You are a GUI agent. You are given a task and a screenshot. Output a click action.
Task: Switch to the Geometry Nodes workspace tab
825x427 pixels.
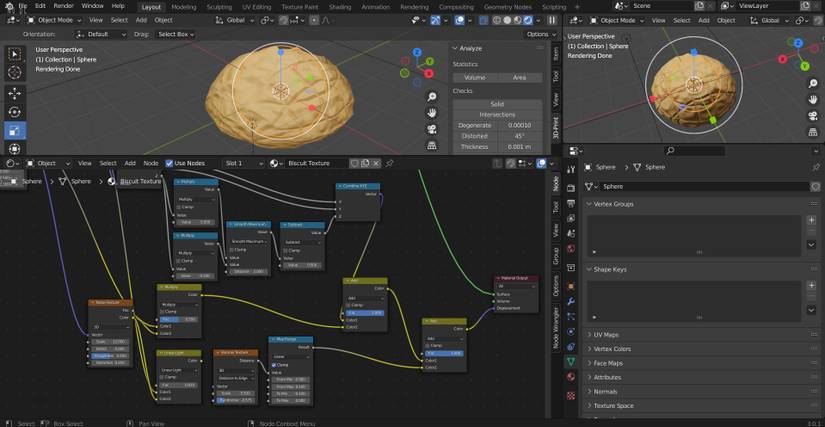(507, 7)
